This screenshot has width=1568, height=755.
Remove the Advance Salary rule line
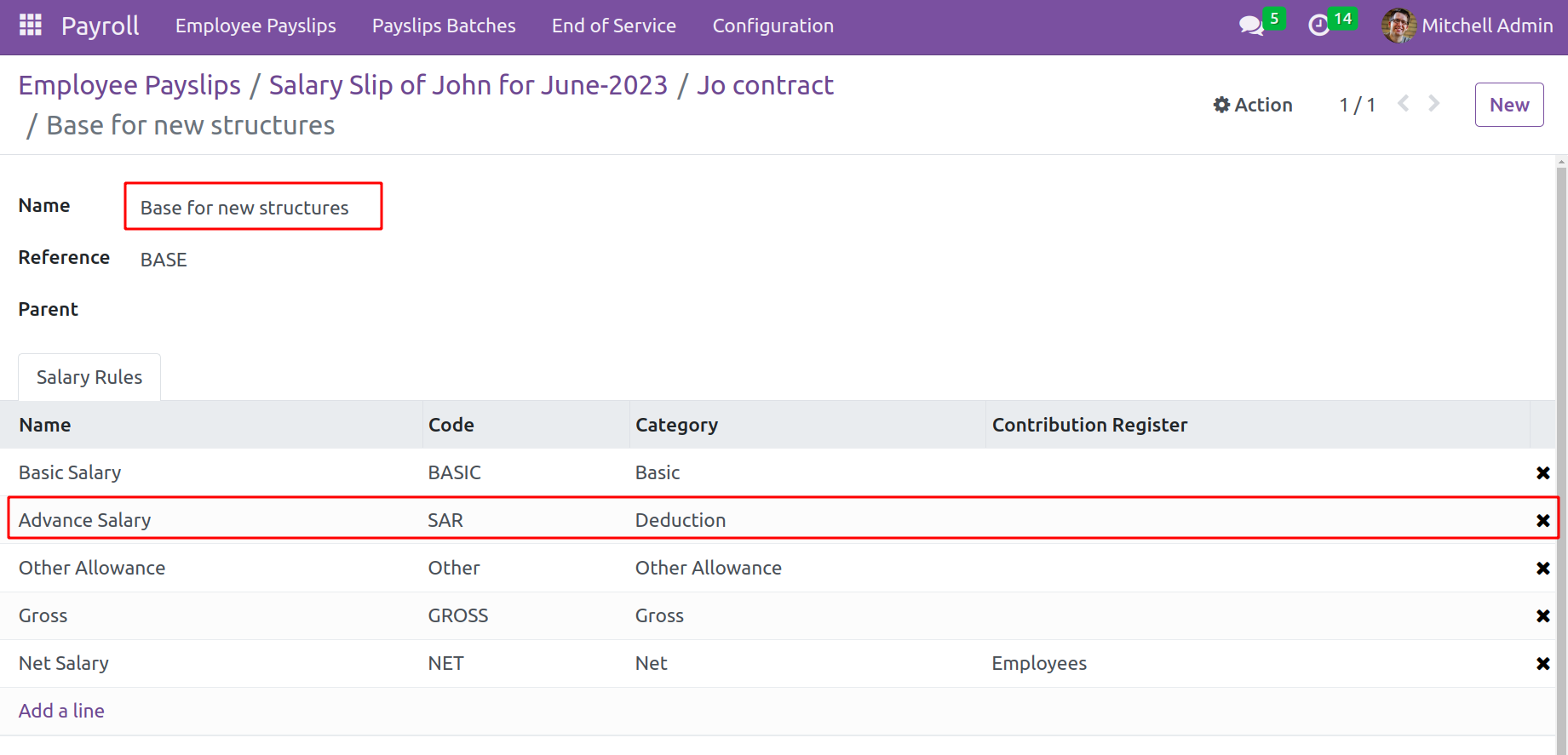pyautogui.click(x=1542, y=521)
